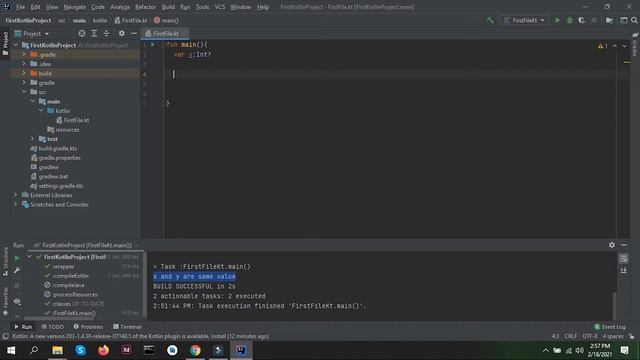Image resolution: width=640 pixels, height=360 pixels.
Task: Click the kotlin breadcrumb in navigation bar
Action: (x=100, y=20)
